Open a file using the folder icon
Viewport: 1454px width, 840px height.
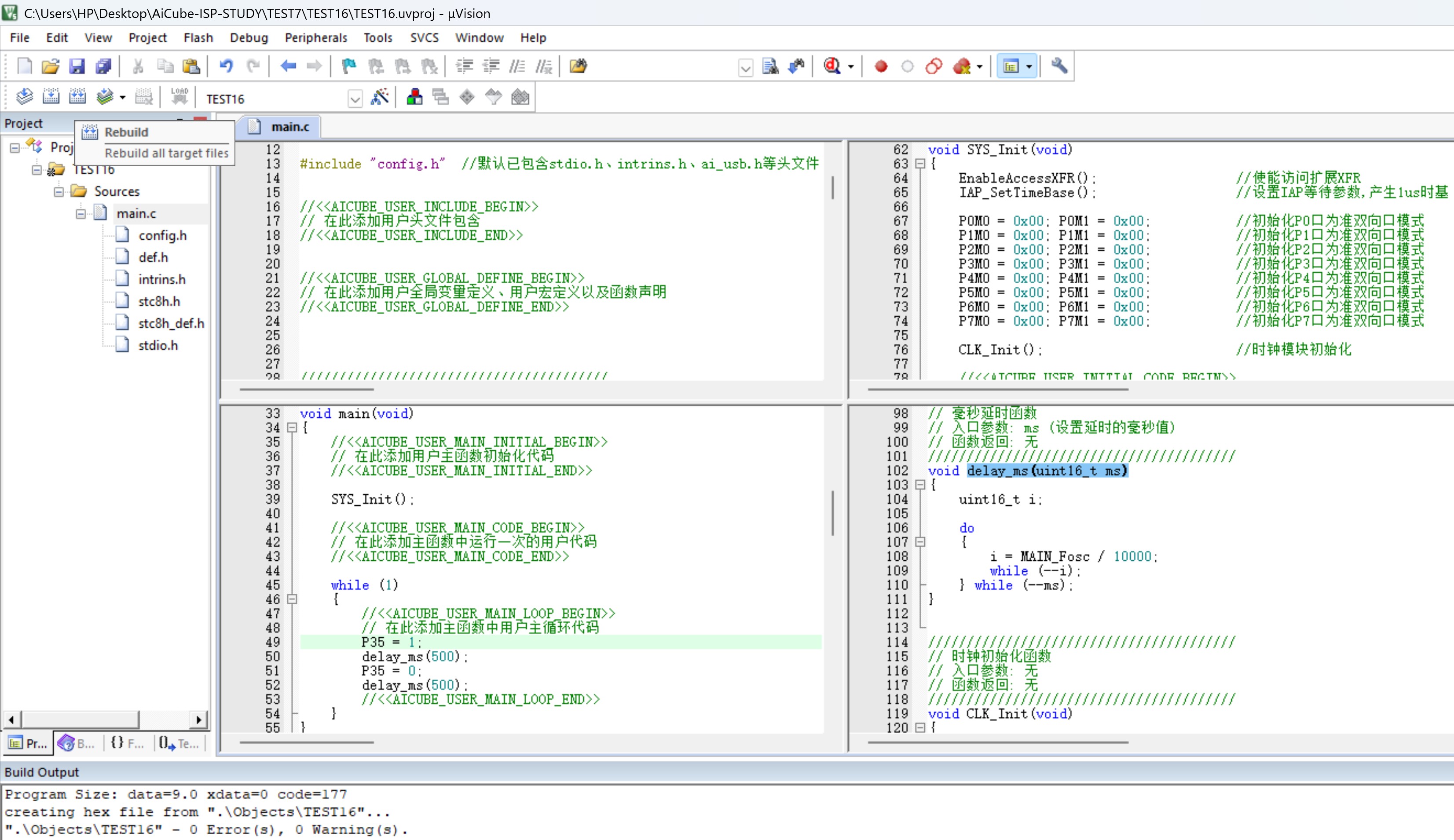(51, 66)
